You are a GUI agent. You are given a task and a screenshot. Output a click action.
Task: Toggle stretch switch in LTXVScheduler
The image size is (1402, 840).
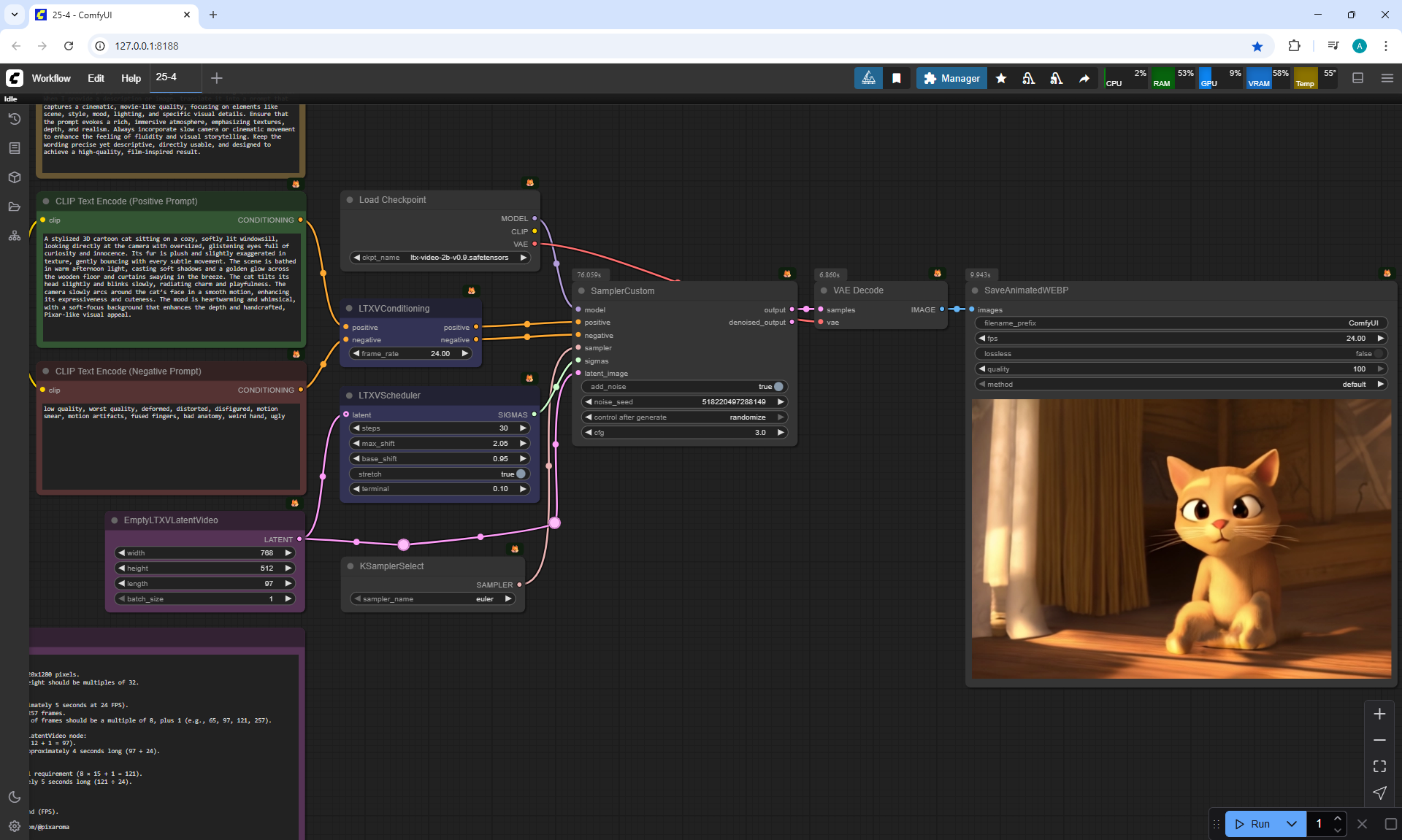(521, 474)
